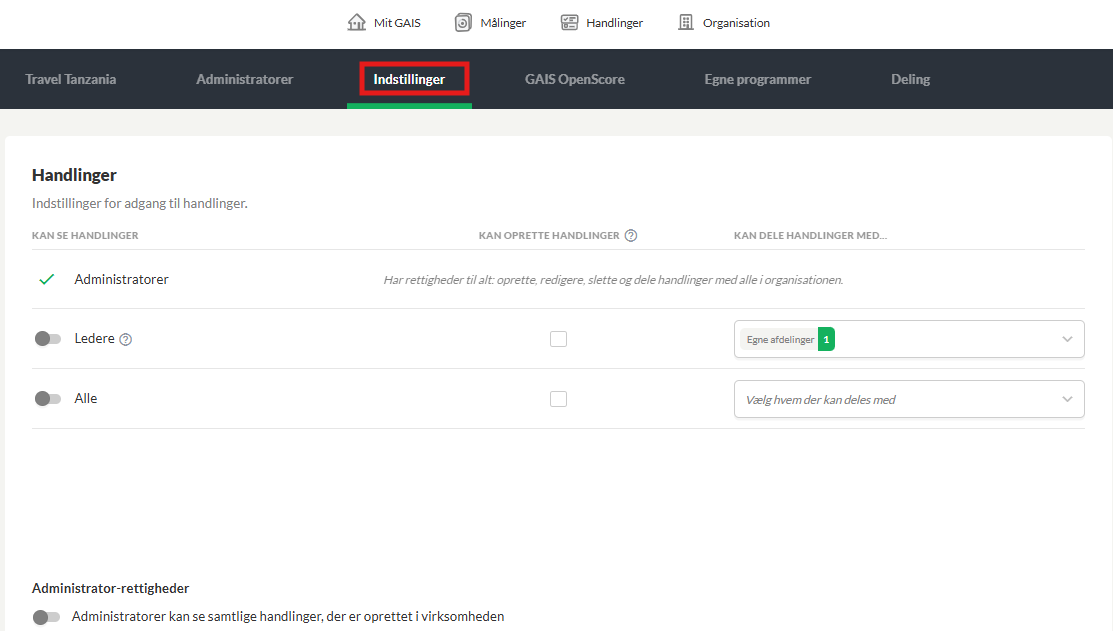
Task: Click the green checkmark for Administratorer
Action: [47, 280]
